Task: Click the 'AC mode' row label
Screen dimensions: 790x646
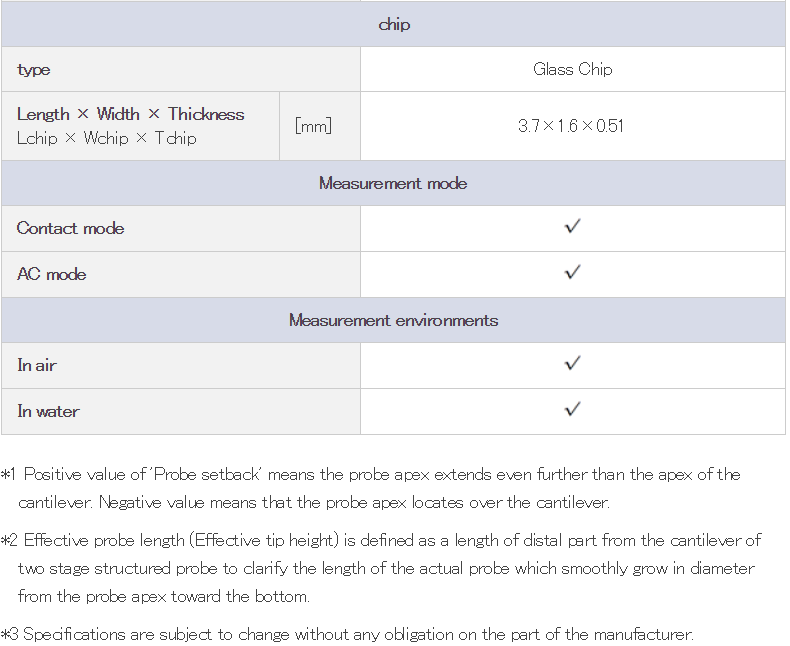Action: pyautogui.click(x=51, y=274)
